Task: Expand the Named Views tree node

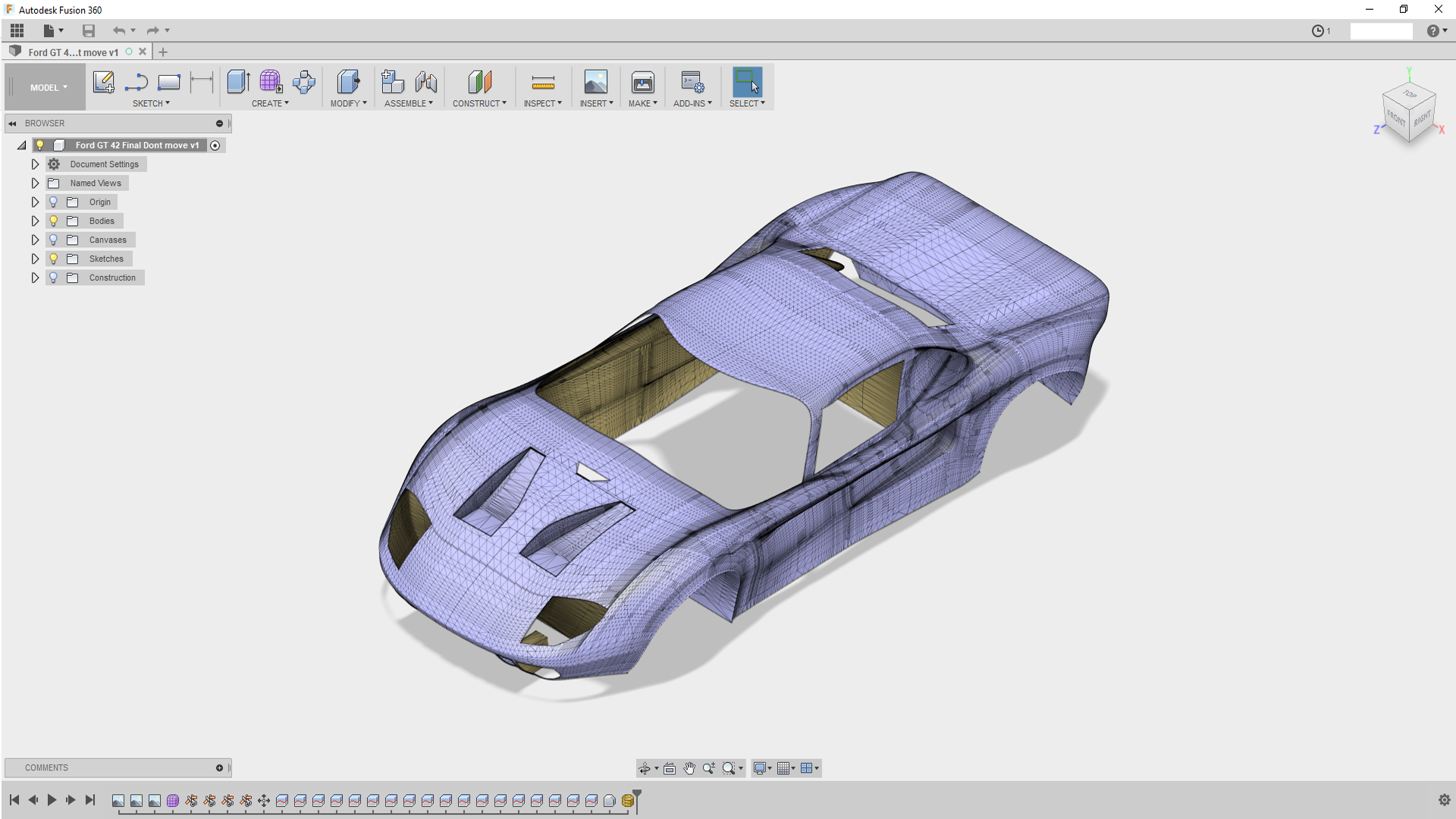Action: pyautogui.click(x=35, y=183)
